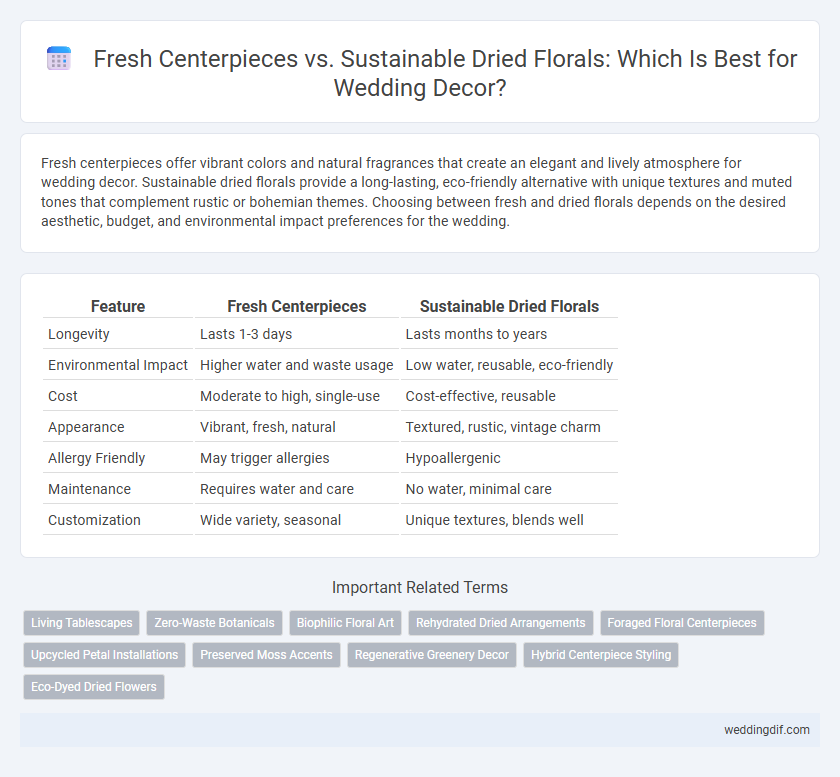Open the Biophilic Floral Art tag
The width and height of the screenshot is (840, 777).
click(345, 623)
